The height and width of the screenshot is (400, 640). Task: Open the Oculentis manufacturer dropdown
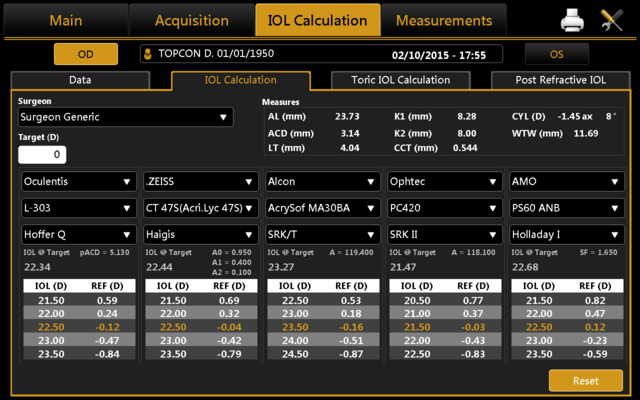79,181
